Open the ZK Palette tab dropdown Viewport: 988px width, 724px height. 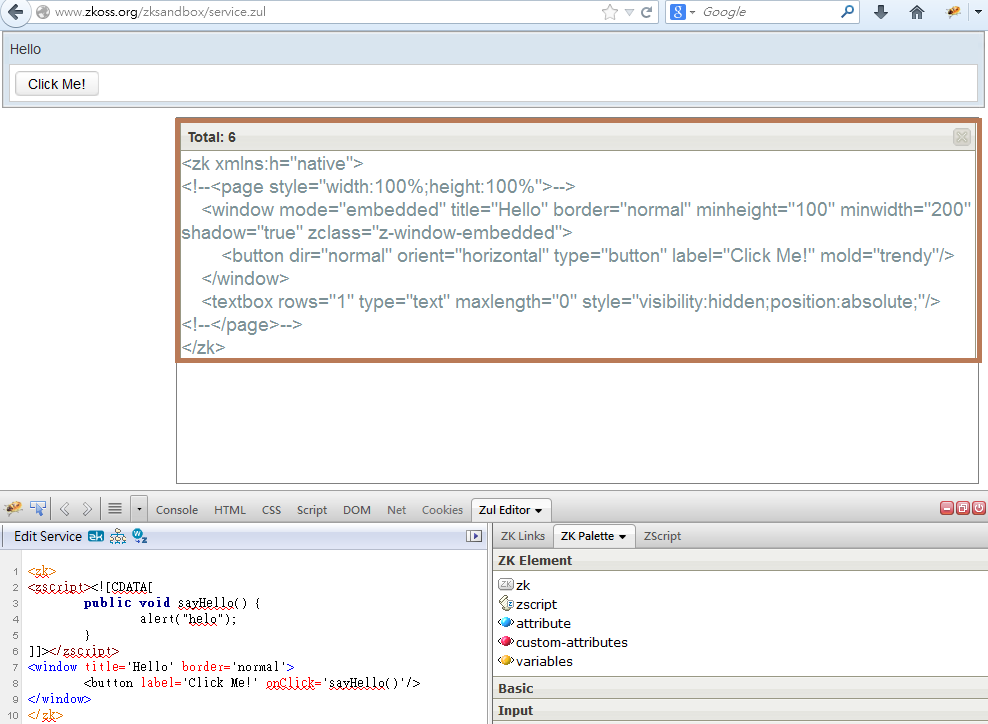click(x=623, y=537)
